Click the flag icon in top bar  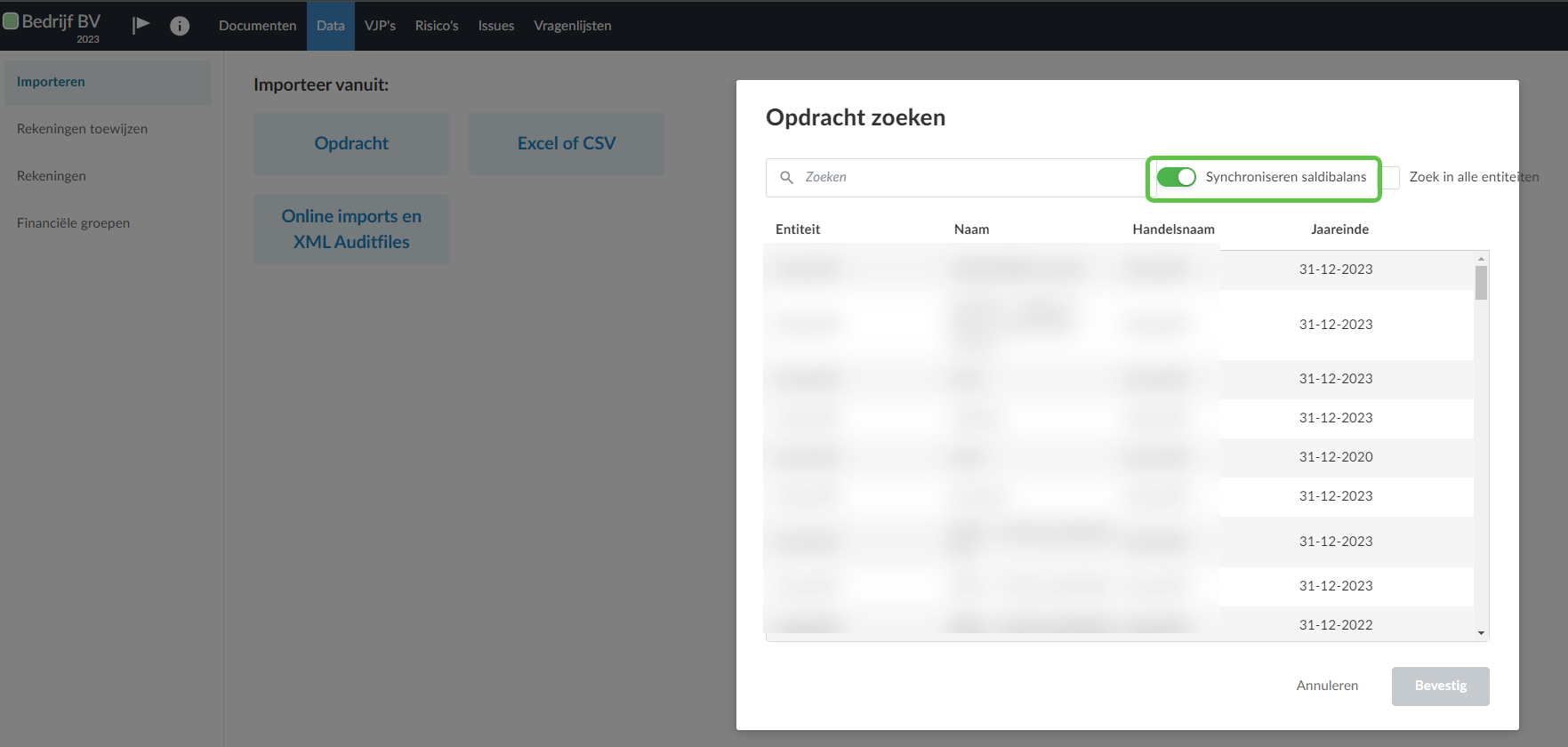coord(141,25)
